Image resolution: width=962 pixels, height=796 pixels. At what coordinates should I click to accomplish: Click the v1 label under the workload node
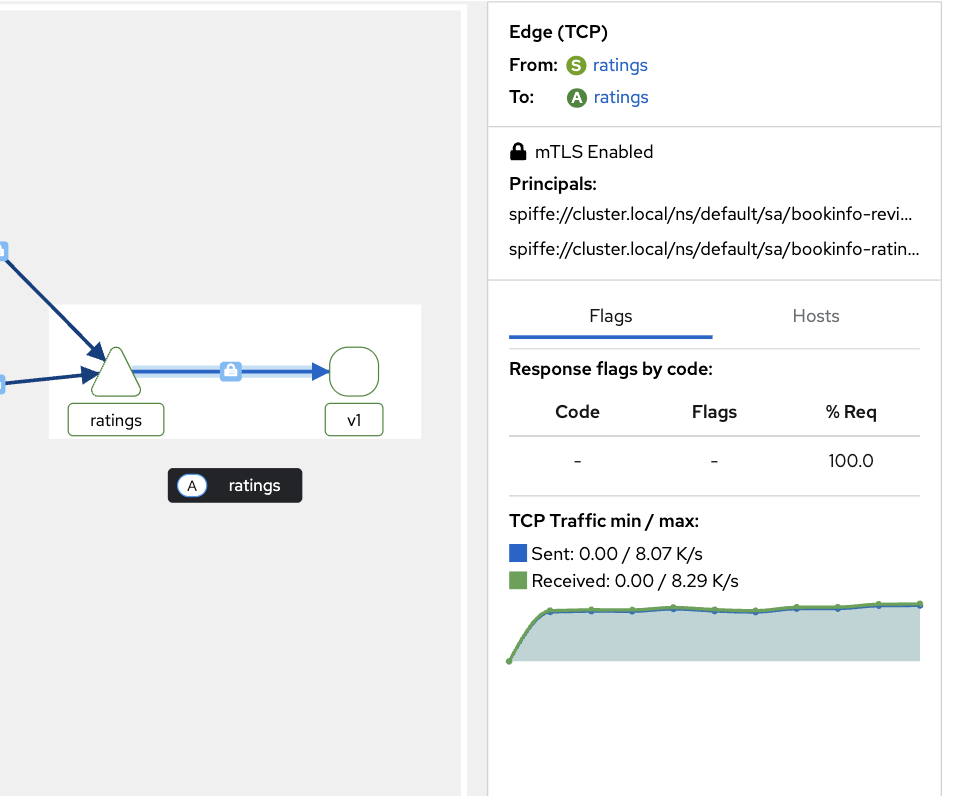tap(354, 420)
